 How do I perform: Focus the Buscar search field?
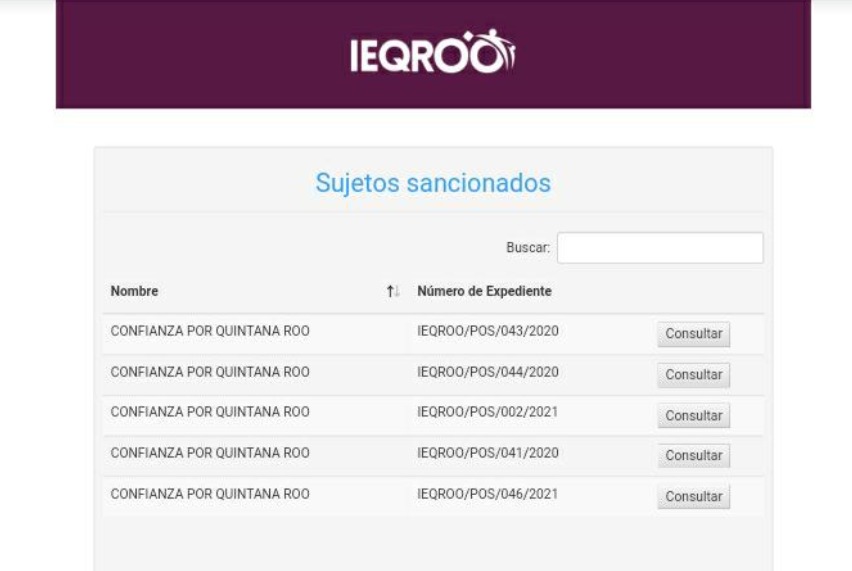pyautogui.click(x=659, y=248)
